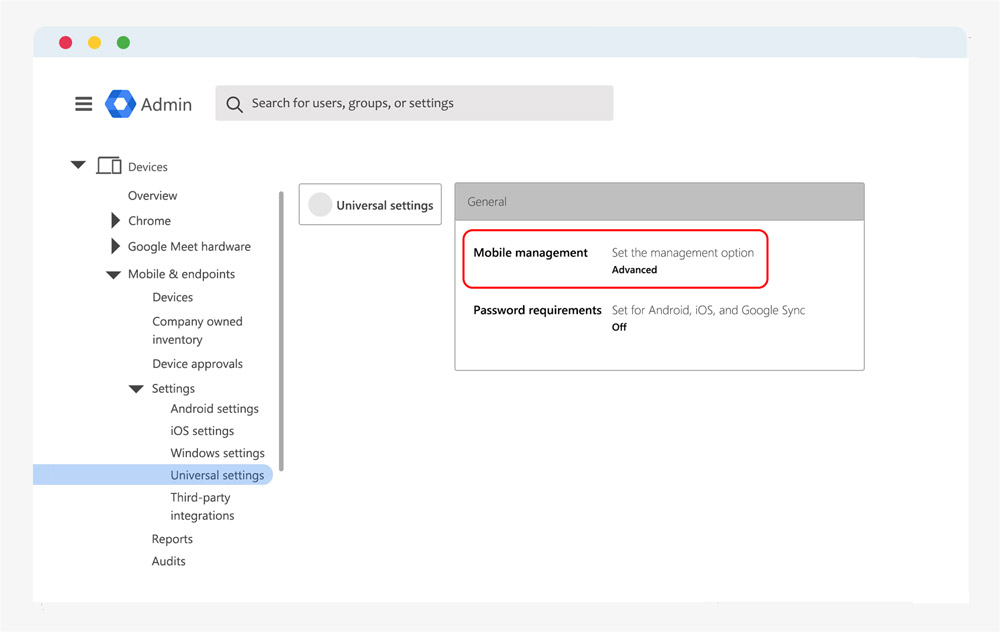Open the Password requirements setting
This screenshot has width=1000, height=632.
coord(537,310)
